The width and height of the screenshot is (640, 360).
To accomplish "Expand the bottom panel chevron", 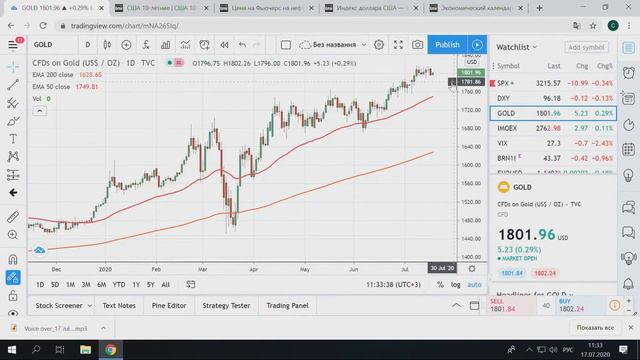I will [456, 305].
